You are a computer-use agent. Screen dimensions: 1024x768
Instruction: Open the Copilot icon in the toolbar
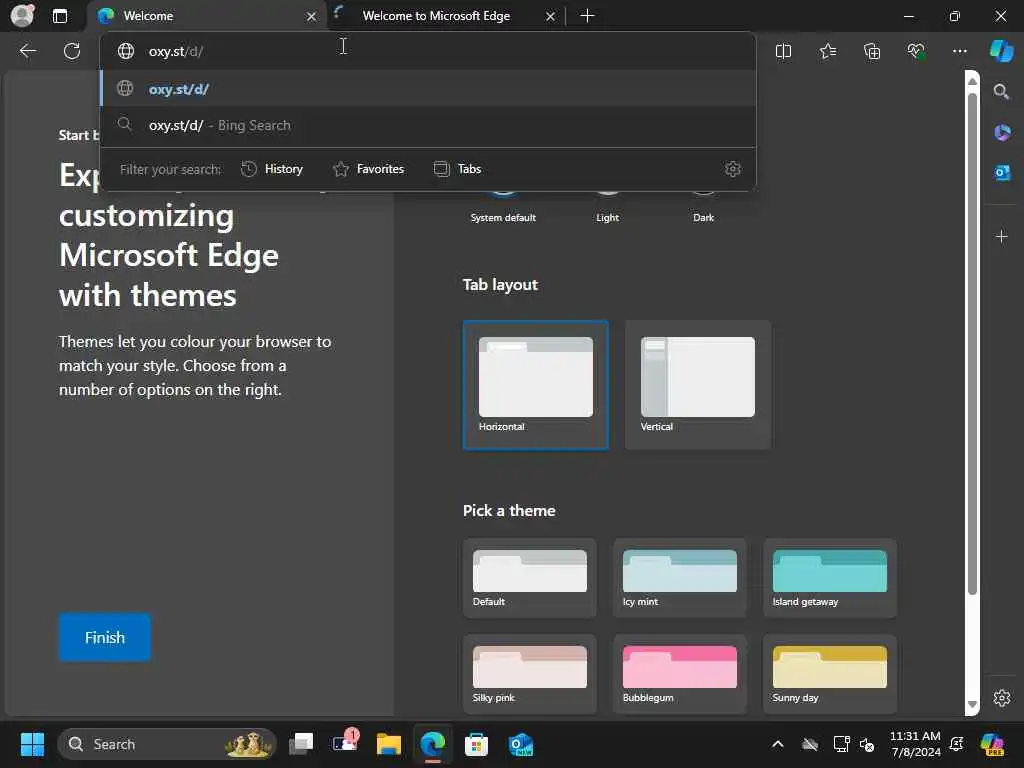pyautogui.click(x=1001, y=51)
